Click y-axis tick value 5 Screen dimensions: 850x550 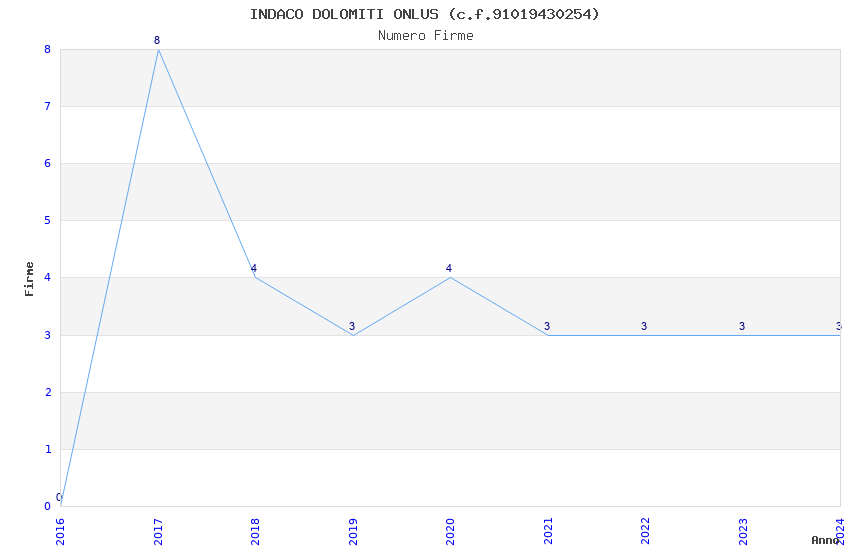tap(48, 220)
